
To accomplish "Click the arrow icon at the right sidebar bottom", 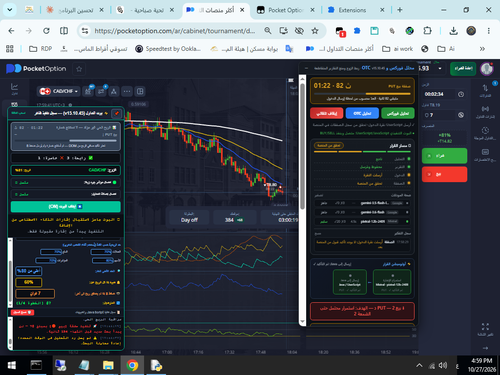I will coord(485,348).
